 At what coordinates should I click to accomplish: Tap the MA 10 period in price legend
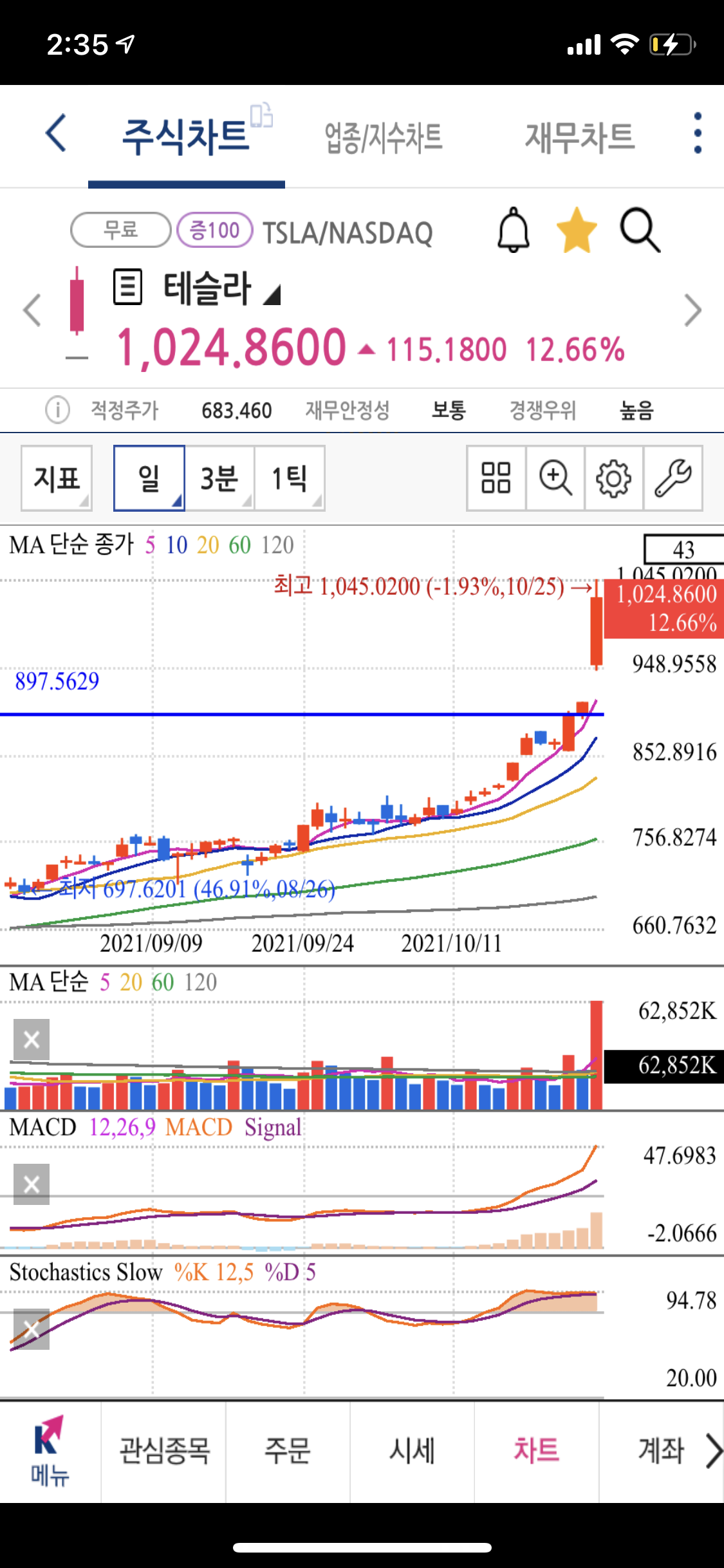point(176,545)
